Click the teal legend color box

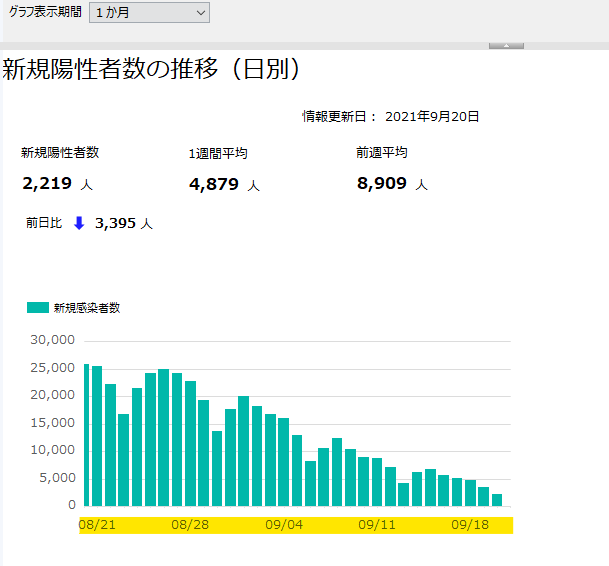click(x=38, y=308)
